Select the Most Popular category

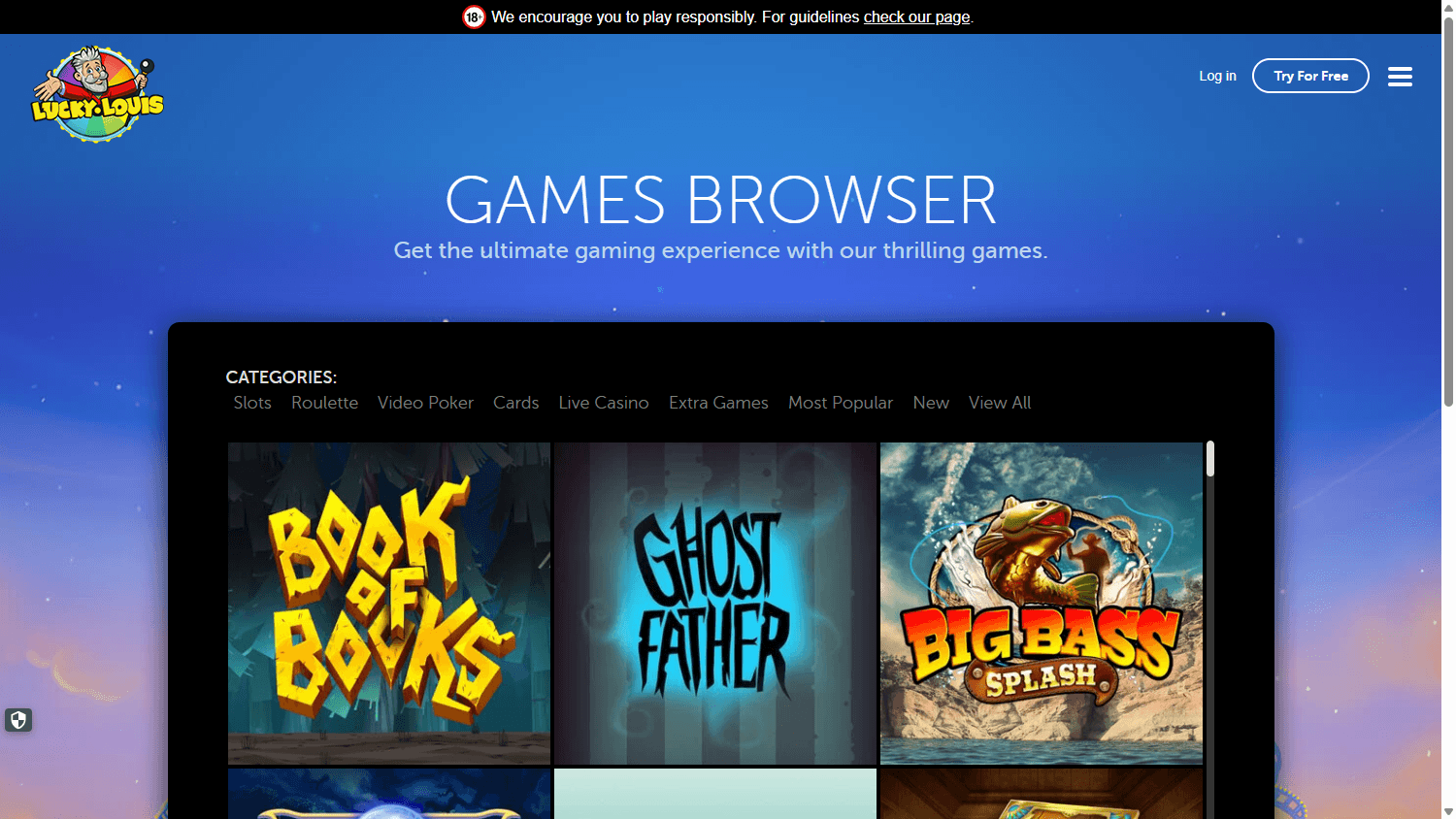tap(841, 403)
